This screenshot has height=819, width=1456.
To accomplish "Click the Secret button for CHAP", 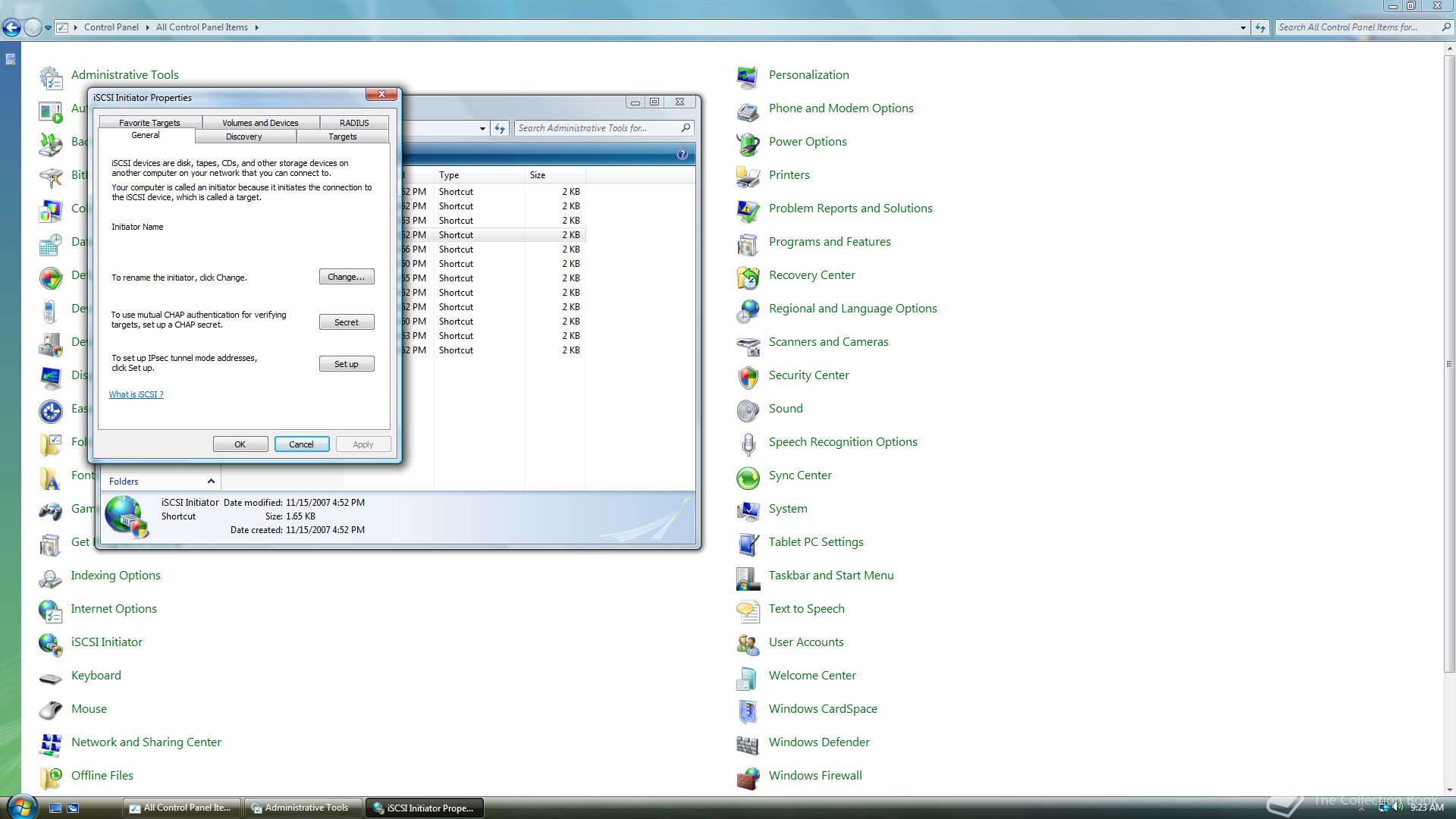I will tap(347, 322).
